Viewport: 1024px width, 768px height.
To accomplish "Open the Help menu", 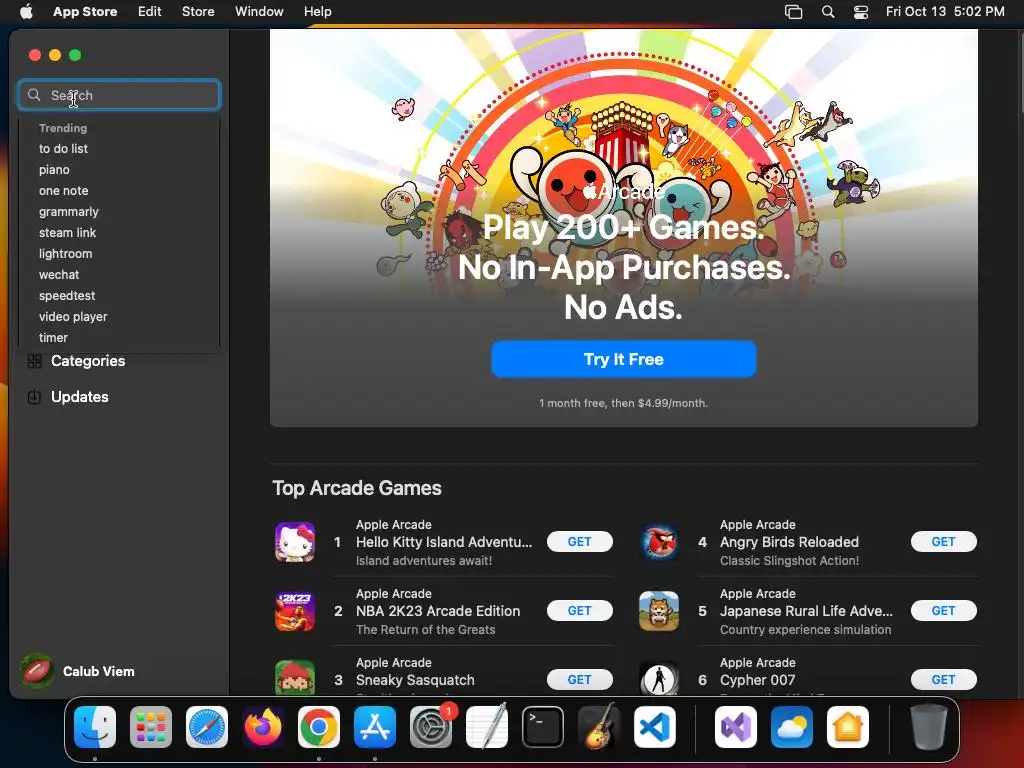I will click(x=317, y=12).
